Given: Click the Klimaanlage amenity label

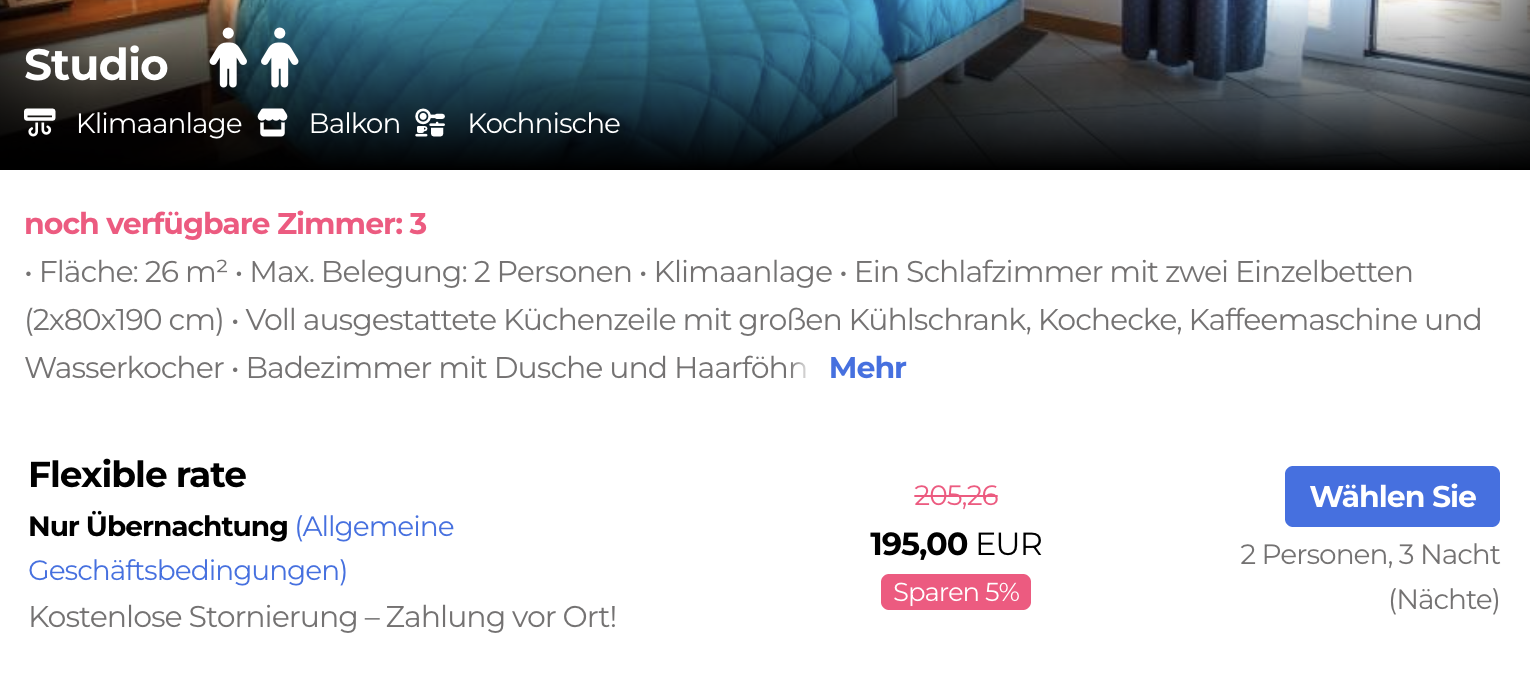Looking at the screenshot, I should (x=159, y=124).
